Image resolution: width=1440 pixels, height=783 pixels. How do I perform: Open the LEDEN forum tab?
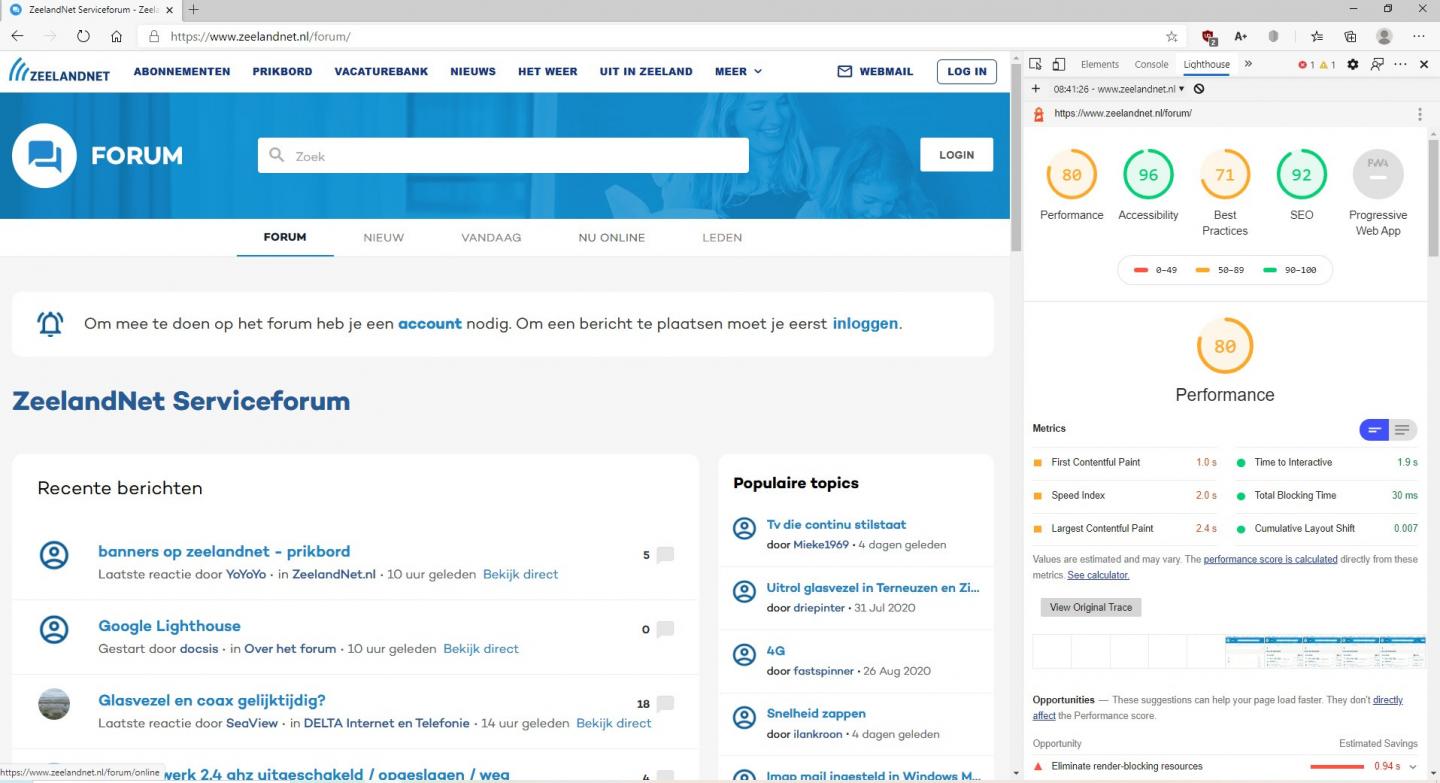[722, 238]
